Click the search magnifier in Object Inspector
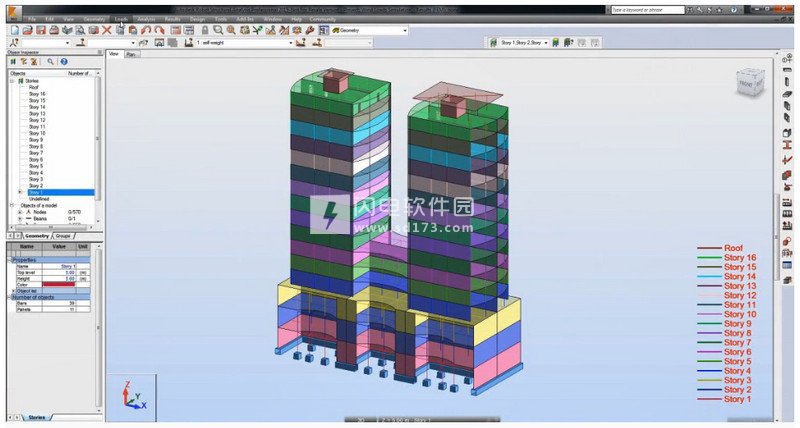This screenshot has width=800, height=428. [x=51, y=61]
